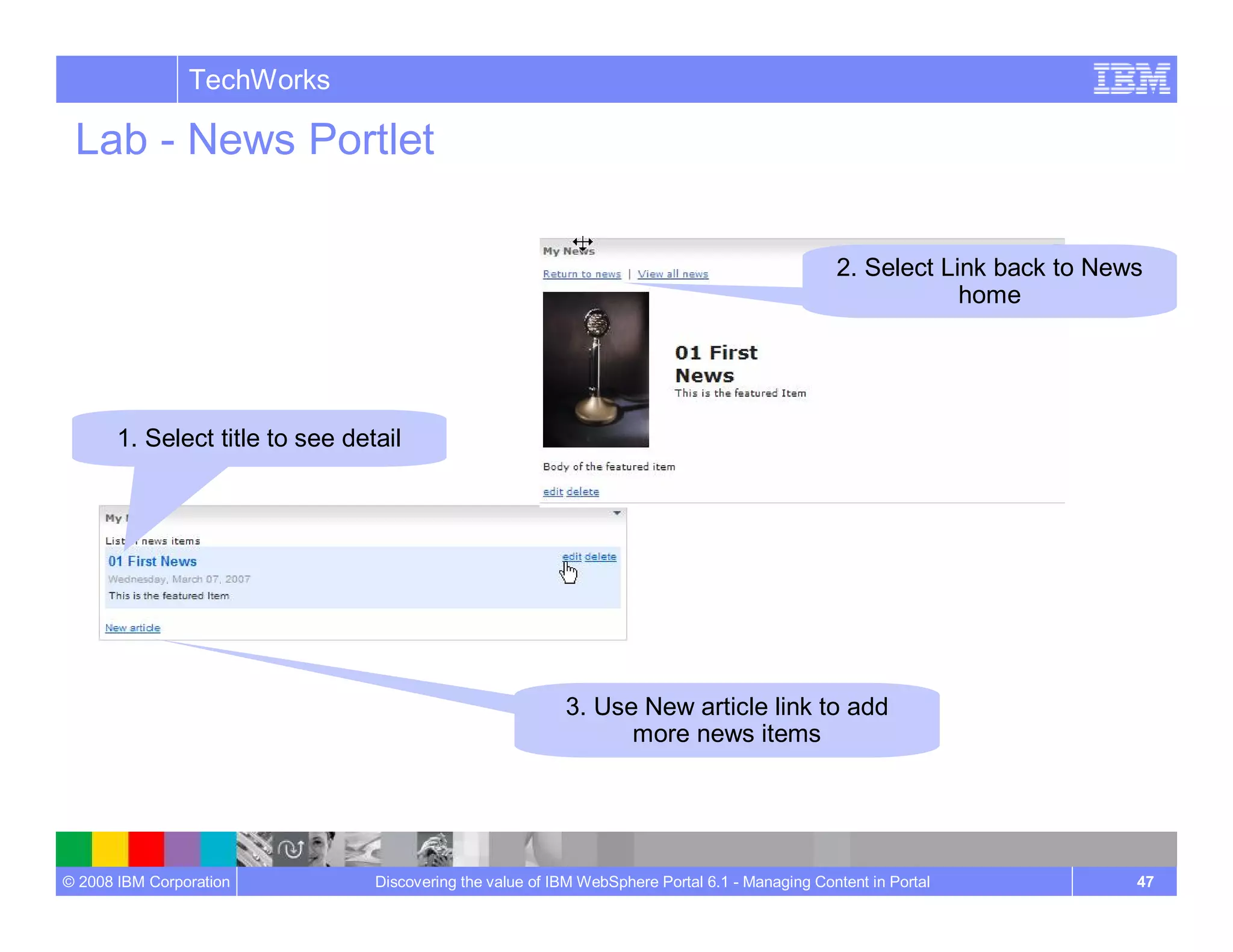Viewport: 1233px width, 952px height.
Task: Click the yellow square in footer strip
Action: tap(110, 849)
